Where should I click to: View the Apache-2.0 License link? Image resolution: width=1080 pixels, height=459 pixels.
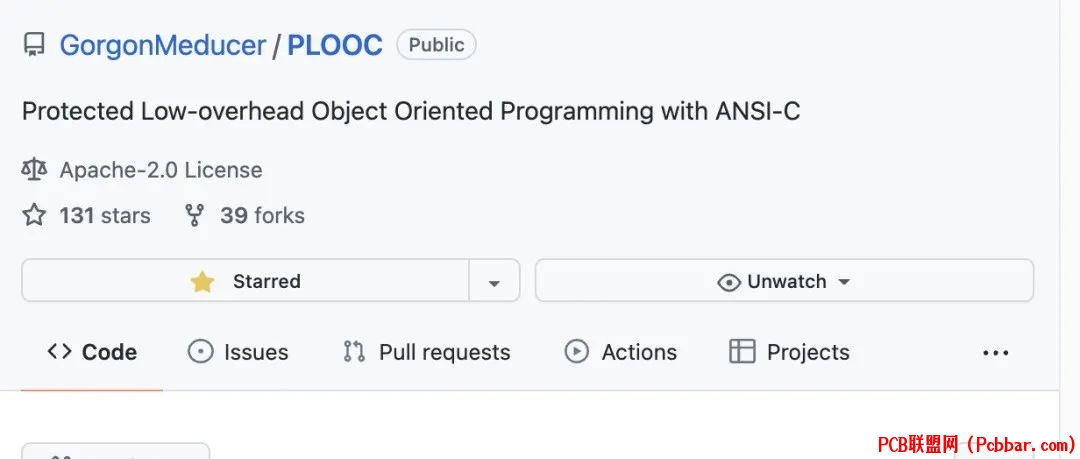[x=161, y=170]
